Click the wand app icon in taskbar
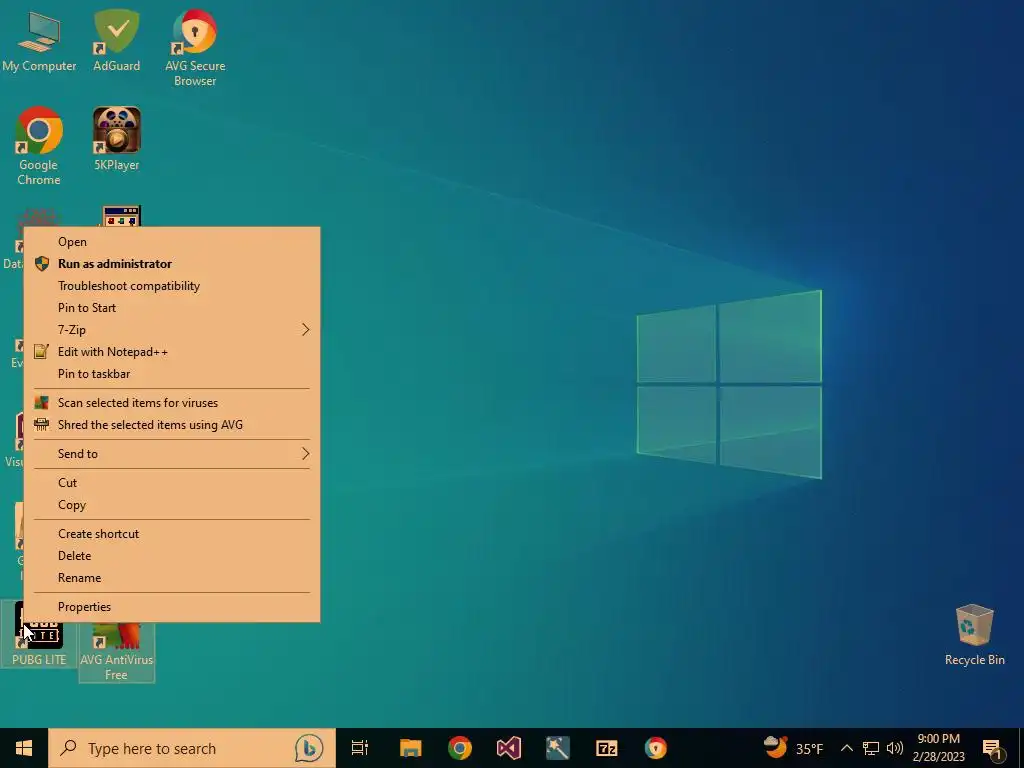 (x=558, y=748)
